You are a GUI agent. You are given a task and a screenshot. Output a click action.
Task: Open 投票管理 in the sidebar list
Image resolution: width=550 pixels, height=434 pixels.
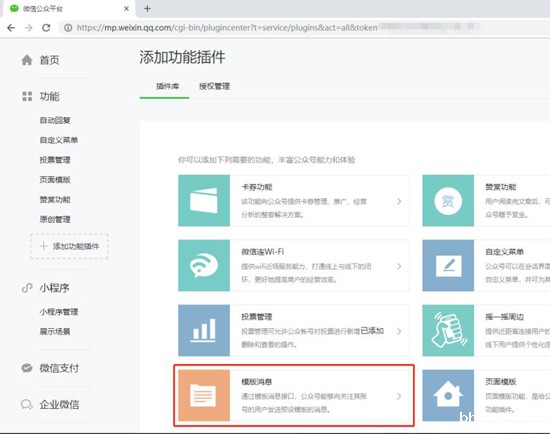(x=55, y=160)
